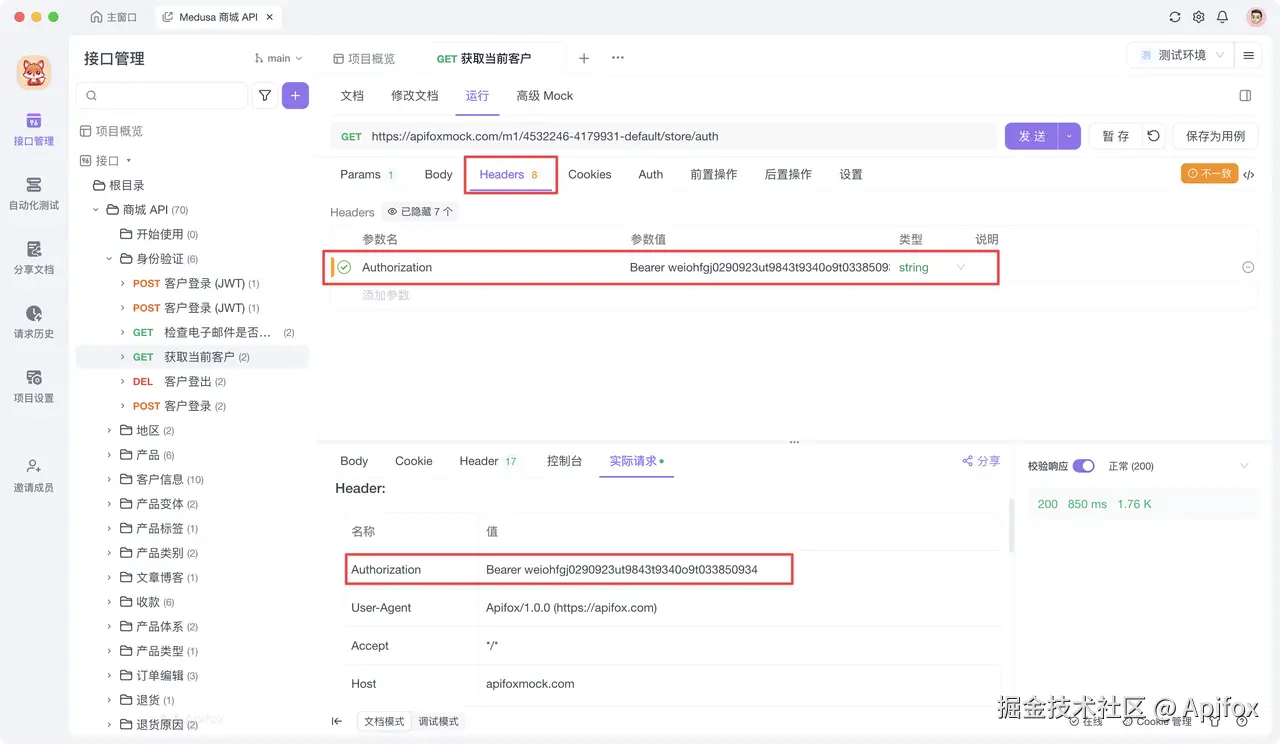Click the code view </> icon near 不一致
This screenshot has height=744, width=1280.
click(1247, 174)
